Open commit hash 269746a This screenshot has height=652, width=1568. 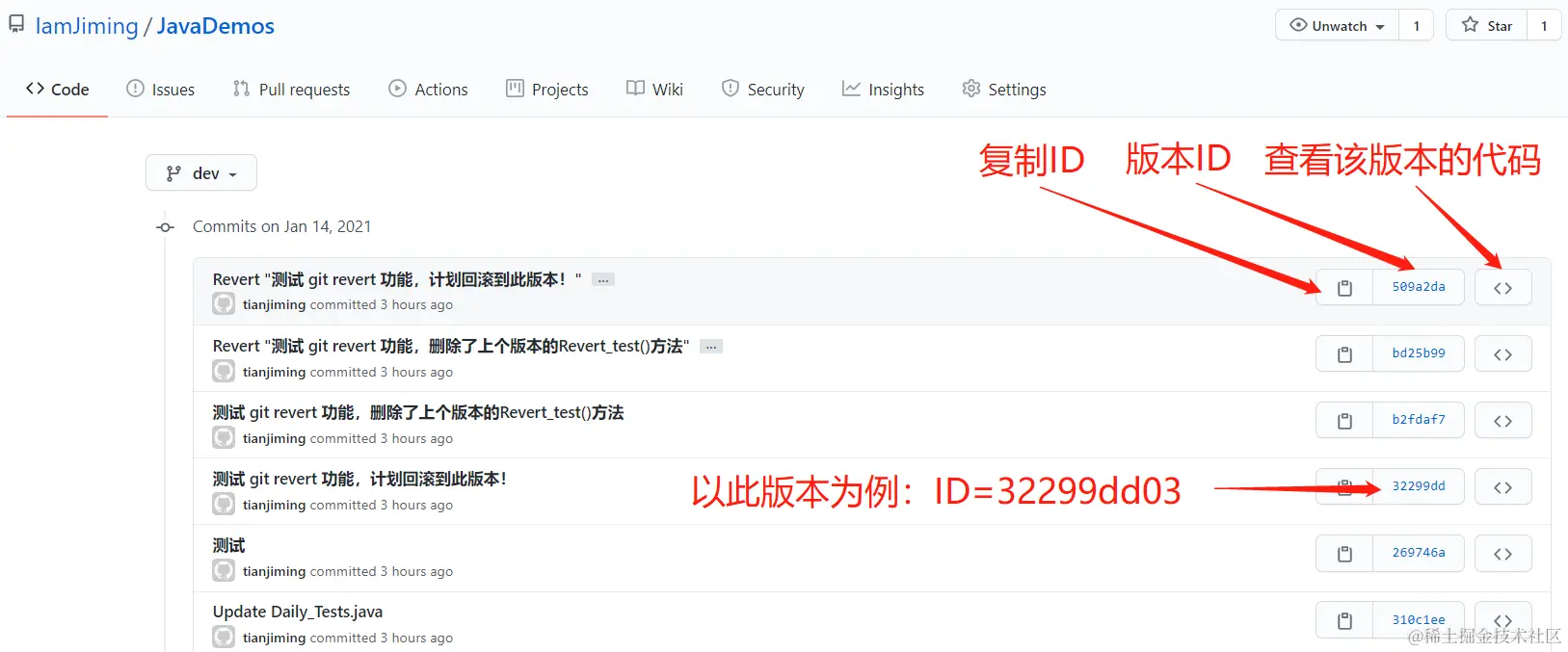(x=1418, y=553)
